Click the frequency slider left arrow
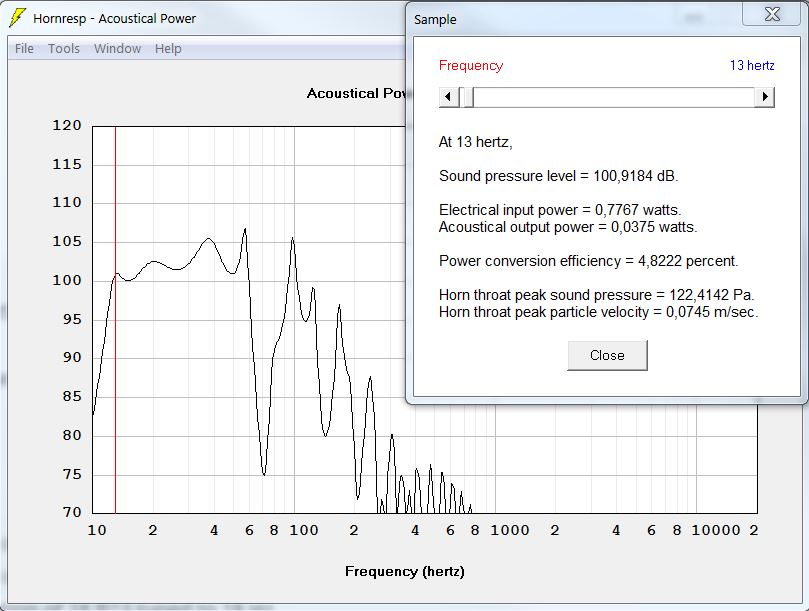This screenshot has width=809, height=611. click(448, 97)
